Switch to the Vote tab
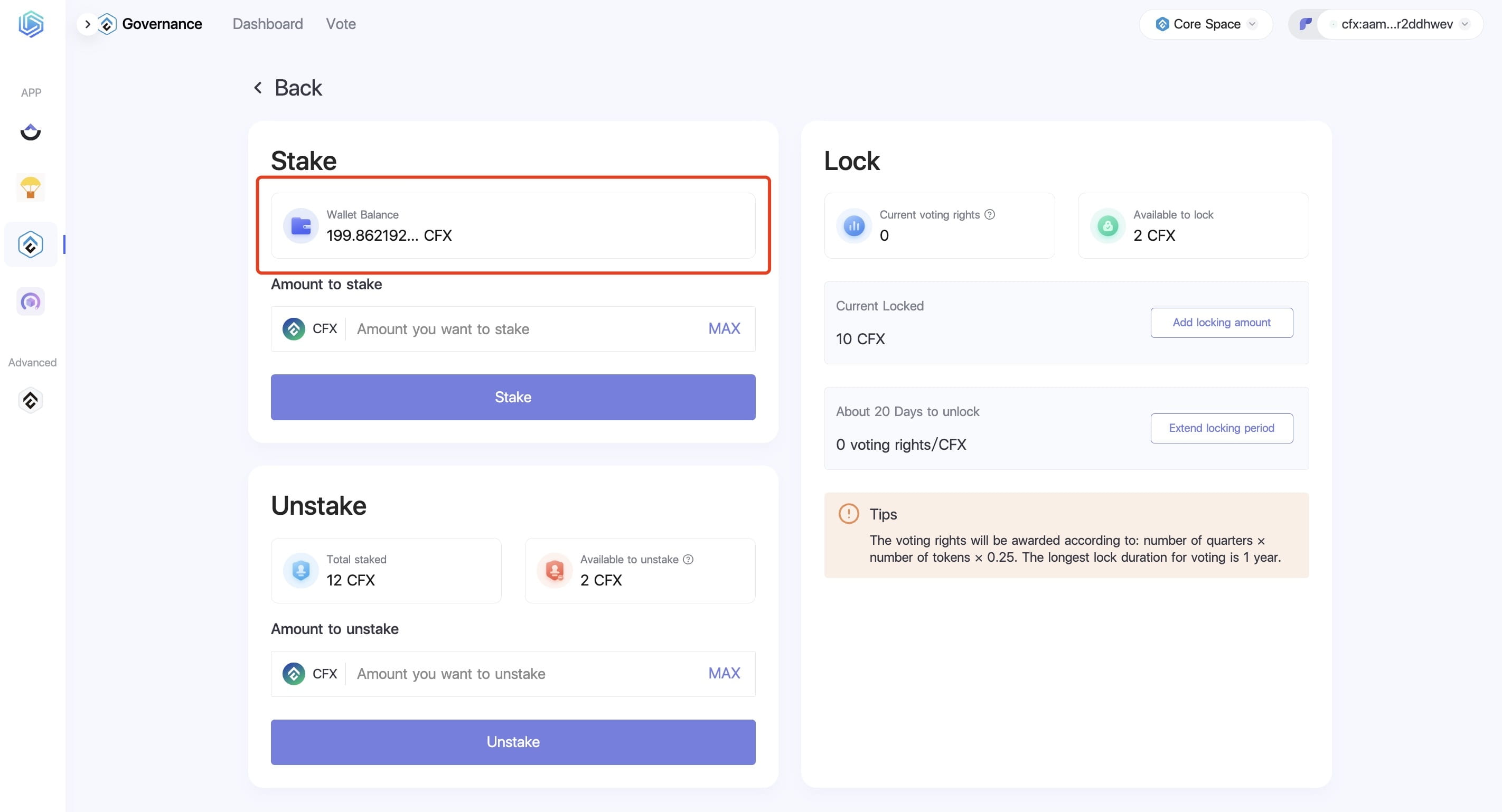Screen dimensions: 1502x812 341,24
